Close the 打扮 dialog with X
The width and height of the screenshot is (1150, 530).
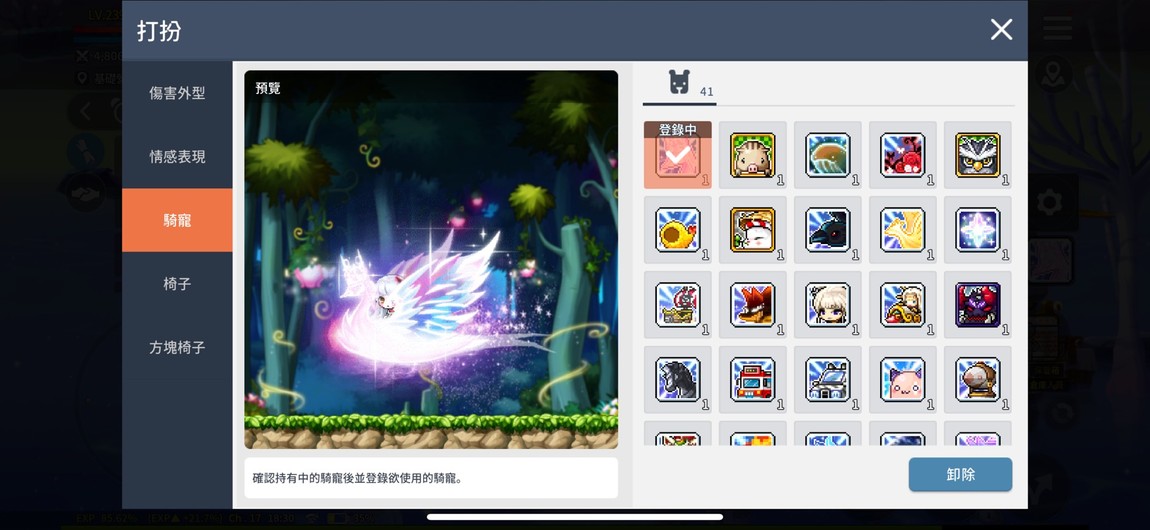coord(1001,30)
